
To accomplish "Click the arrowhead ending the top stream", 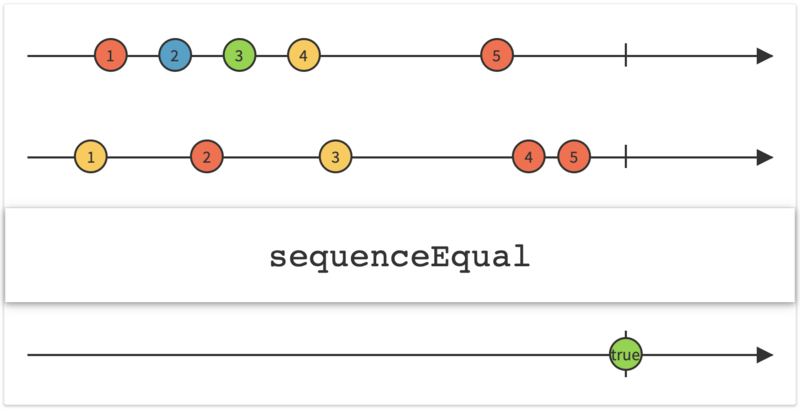I will [765, 56].
